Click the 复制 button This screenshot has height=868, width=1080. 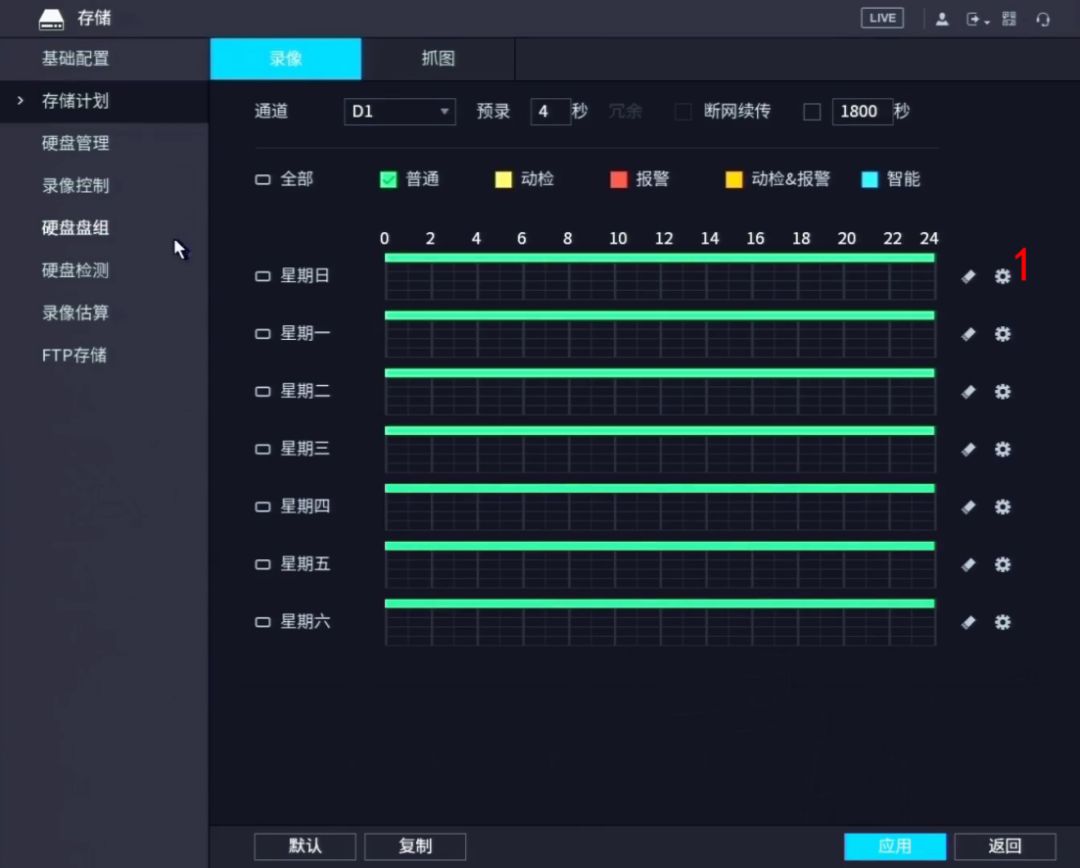[415, 846]
